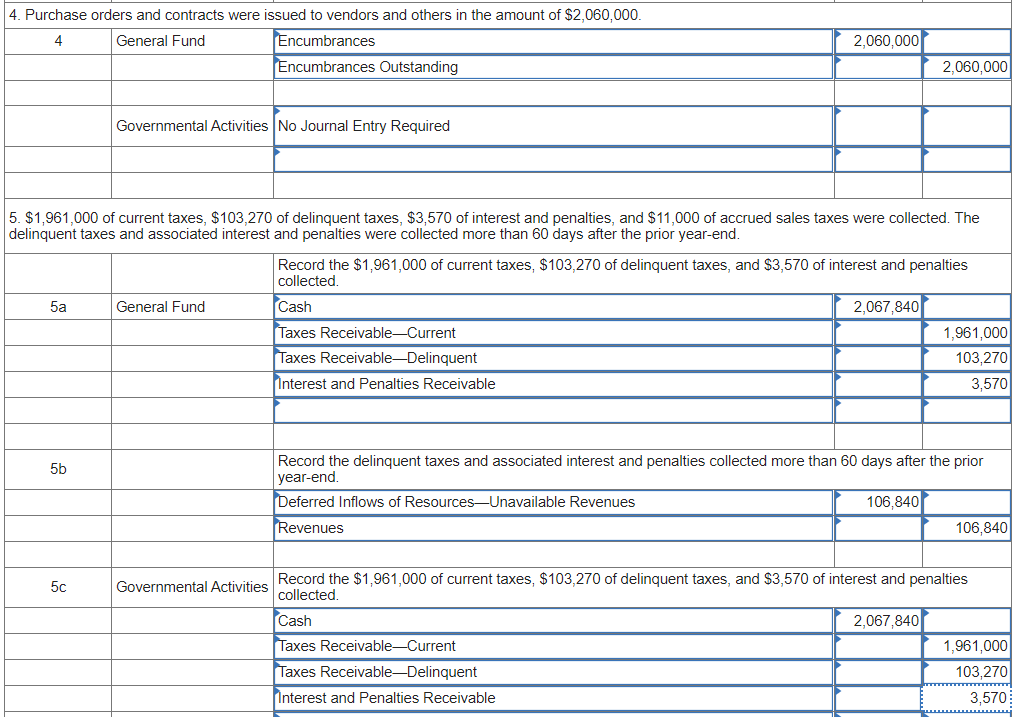This screenshot has width=1018, height=717.
Task: Open the Taxes Receivable—Delinquent dropdown in entry 5a
Action: (x=550, y=357)
